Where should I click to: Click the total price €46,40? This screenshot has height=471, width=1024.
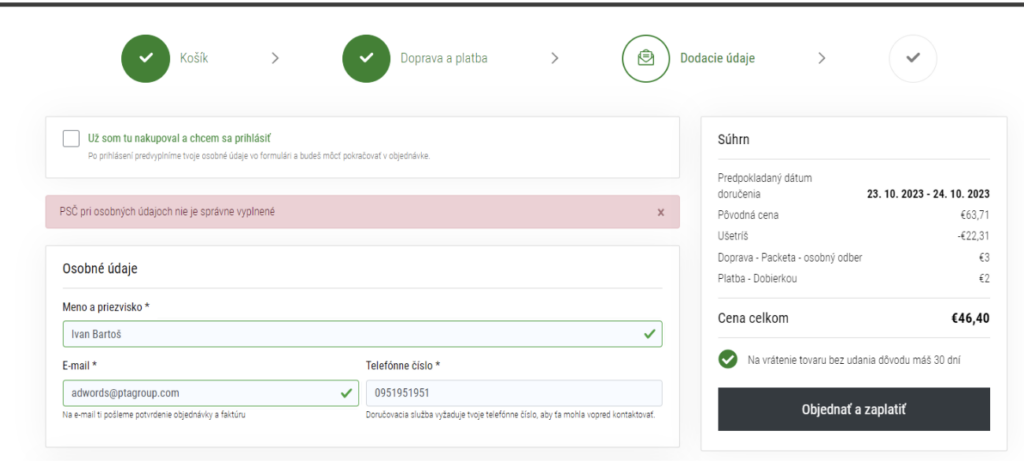coord(970,319)
